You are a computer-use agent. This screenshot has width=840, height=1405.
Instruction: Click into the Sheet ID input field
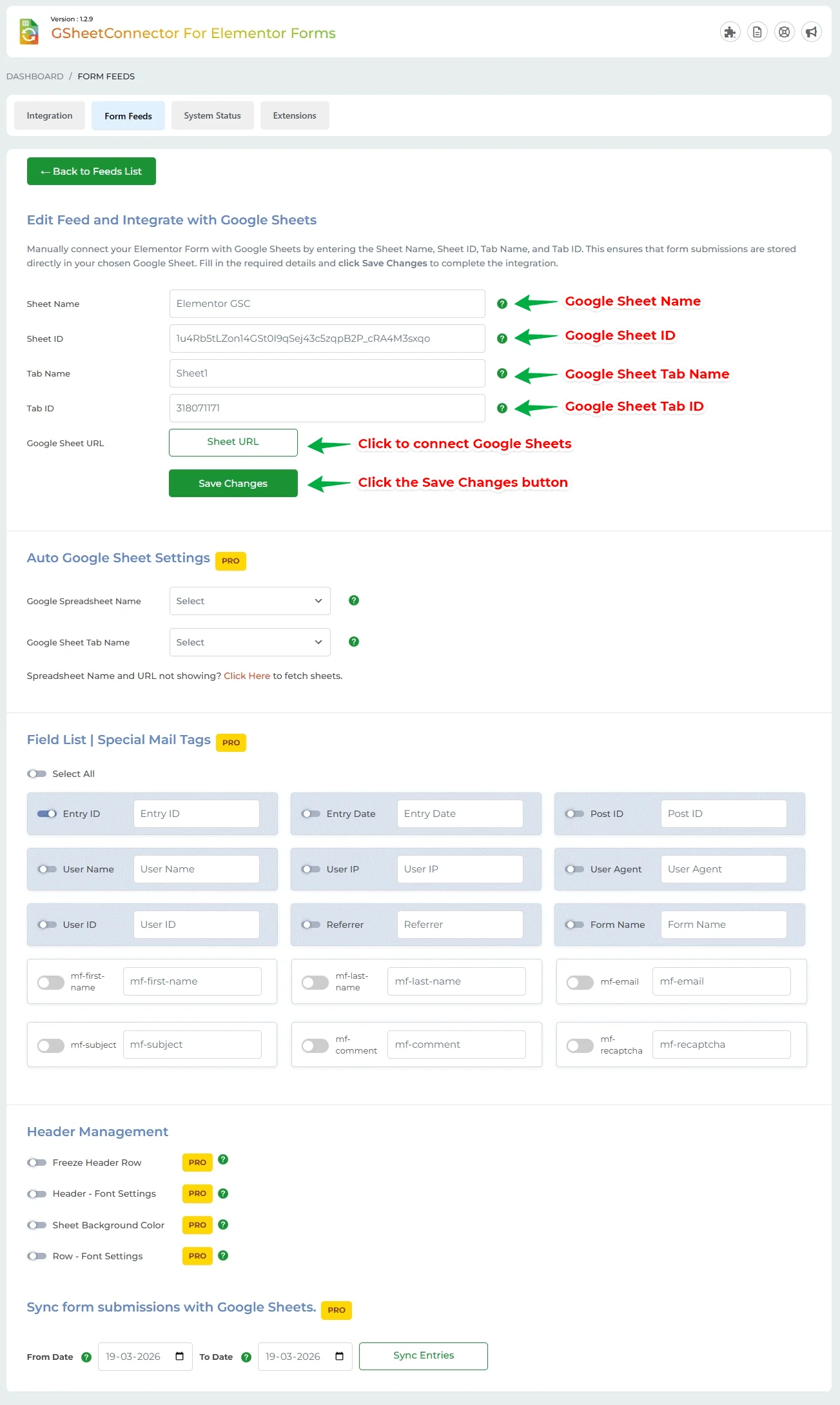[x=327, y=339]
